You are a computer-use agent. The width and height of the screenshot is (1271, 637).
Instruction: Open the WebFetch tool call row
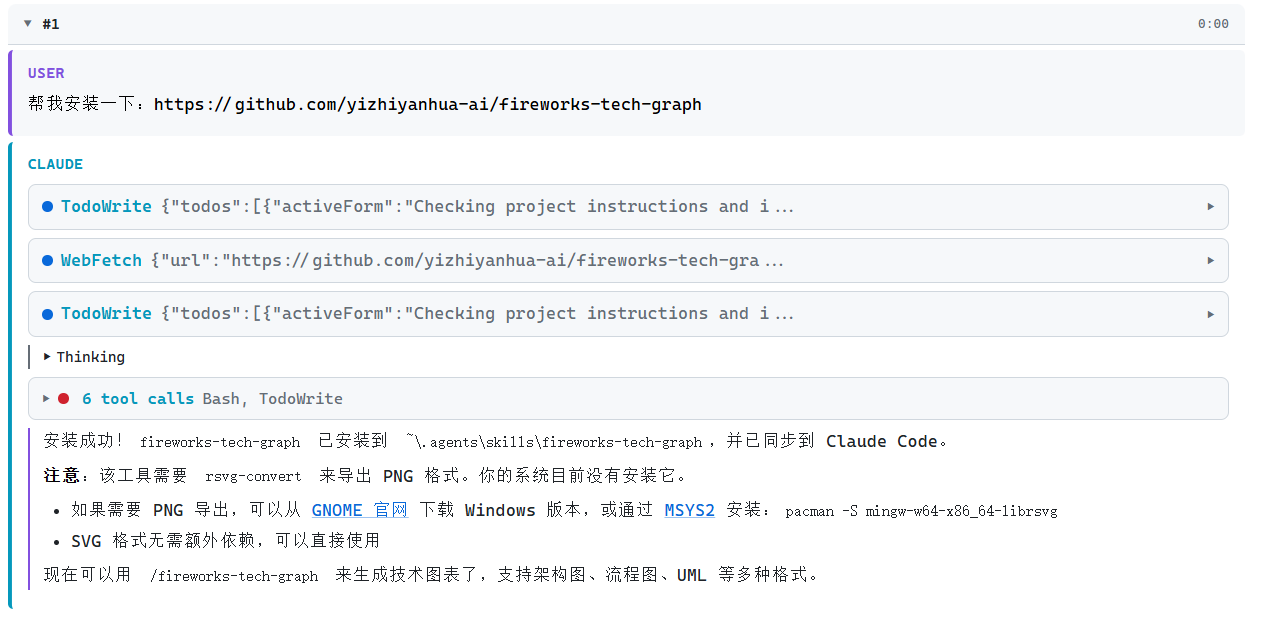pyautogui.click(x=628, y=261)
